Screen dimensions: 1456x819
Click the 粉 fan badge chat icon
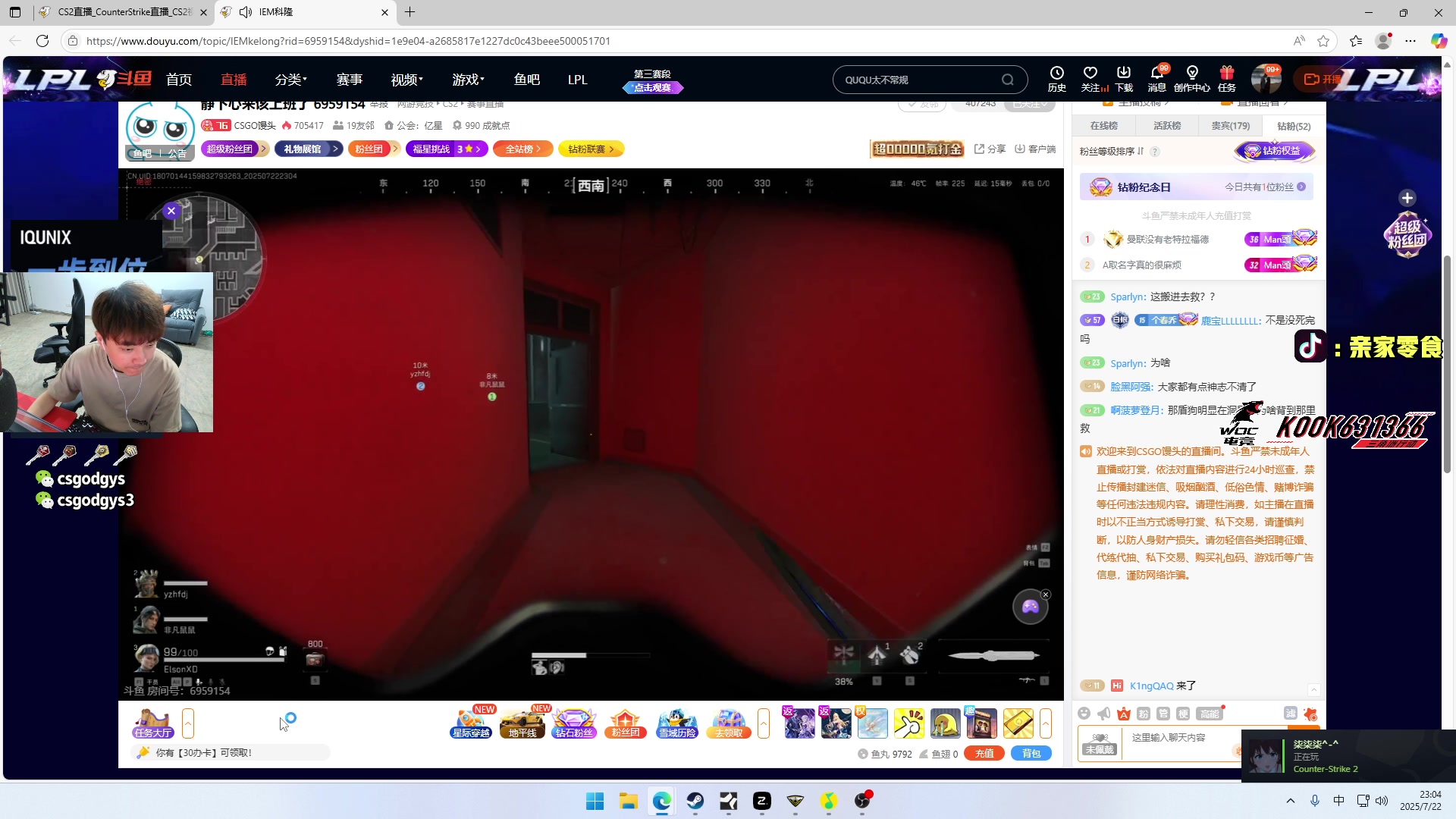pyautogui.click(x=1144, y=714)
